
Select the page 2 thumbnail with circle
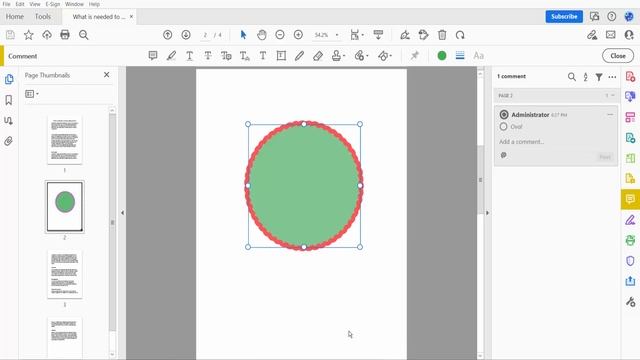click(64, 207)
